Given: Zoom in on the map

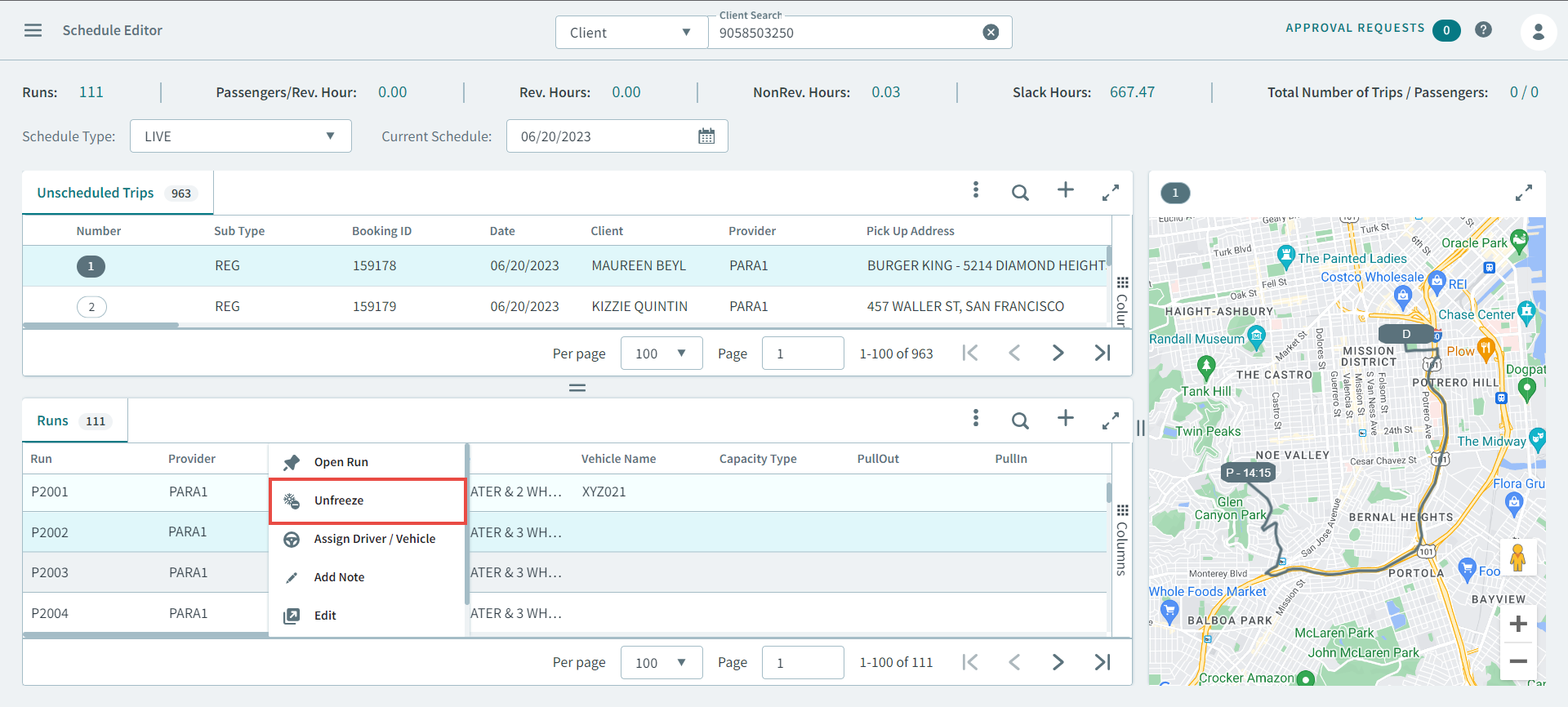Looking at the screenshot, I should click(x=1518, y=624).
